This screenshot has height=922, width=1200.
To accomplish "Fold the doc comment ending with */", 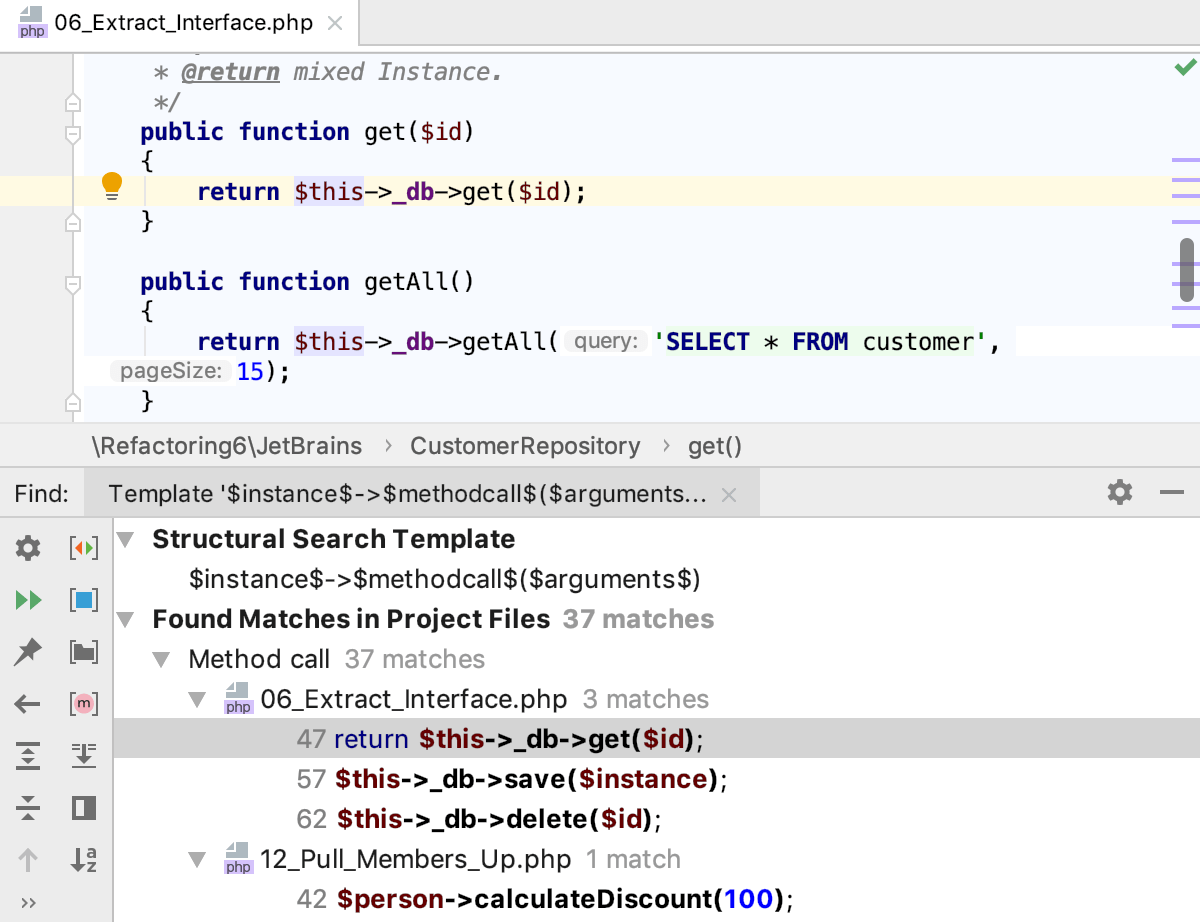I will pos(71,102).
